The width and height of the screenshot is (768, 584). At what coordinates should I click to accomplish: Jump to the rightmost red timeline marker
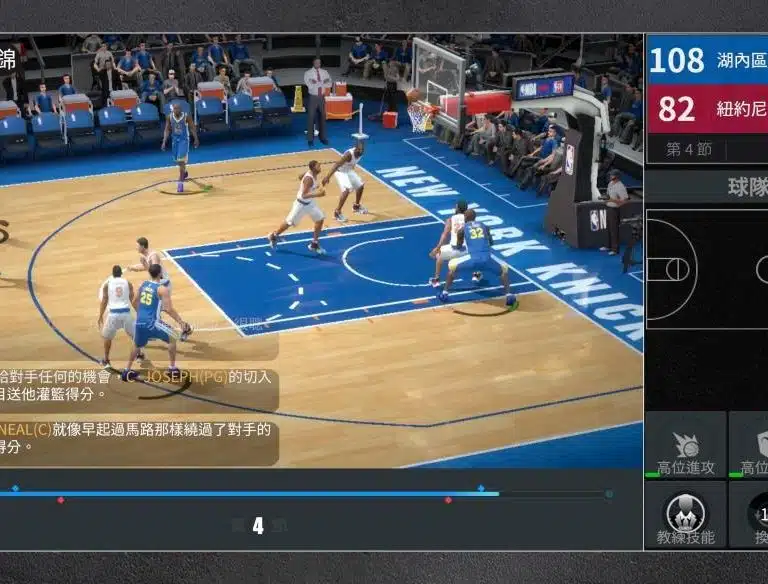[x=448, y=499]
